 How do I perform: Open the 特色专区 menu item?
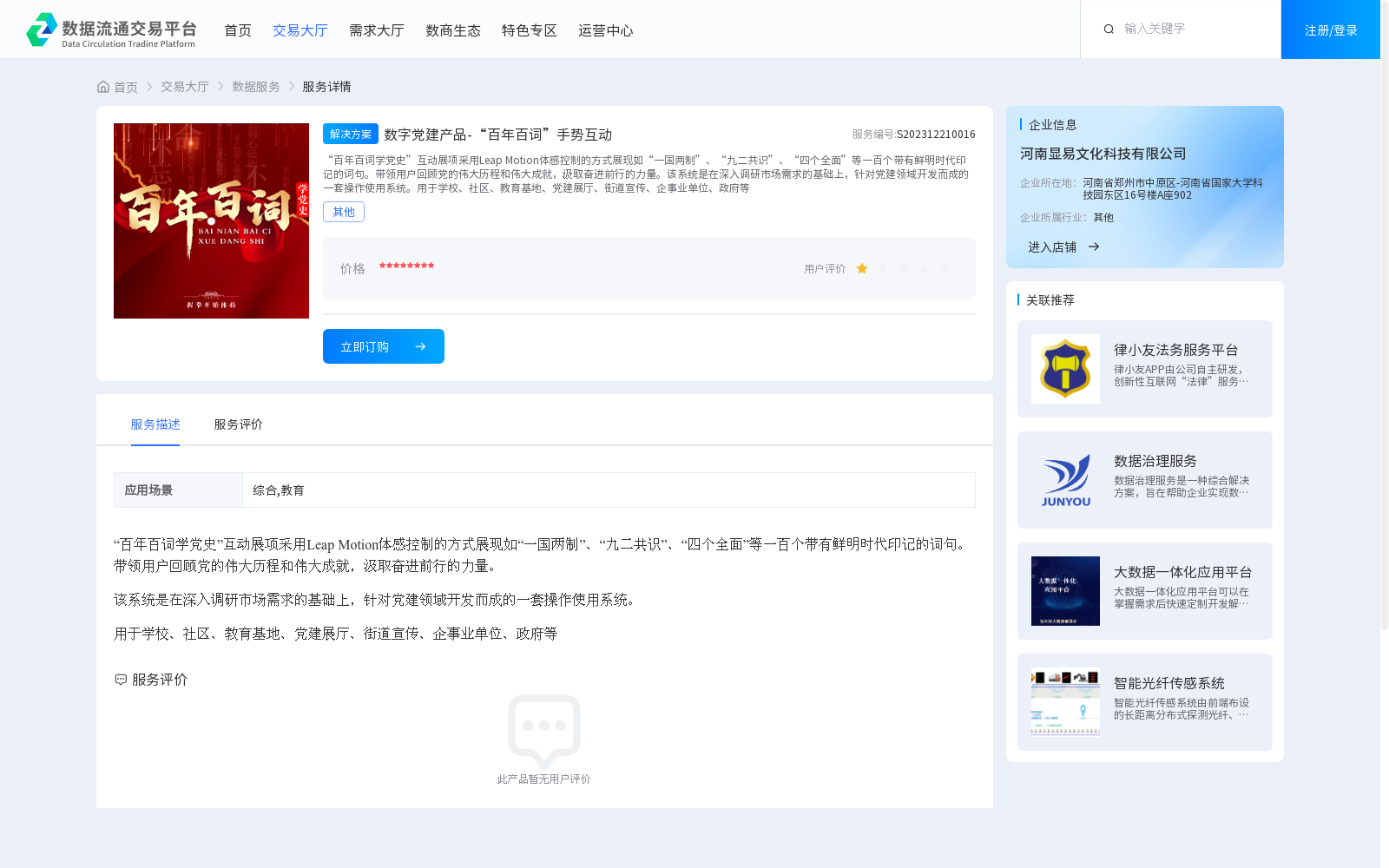click(x=529, y=30)
